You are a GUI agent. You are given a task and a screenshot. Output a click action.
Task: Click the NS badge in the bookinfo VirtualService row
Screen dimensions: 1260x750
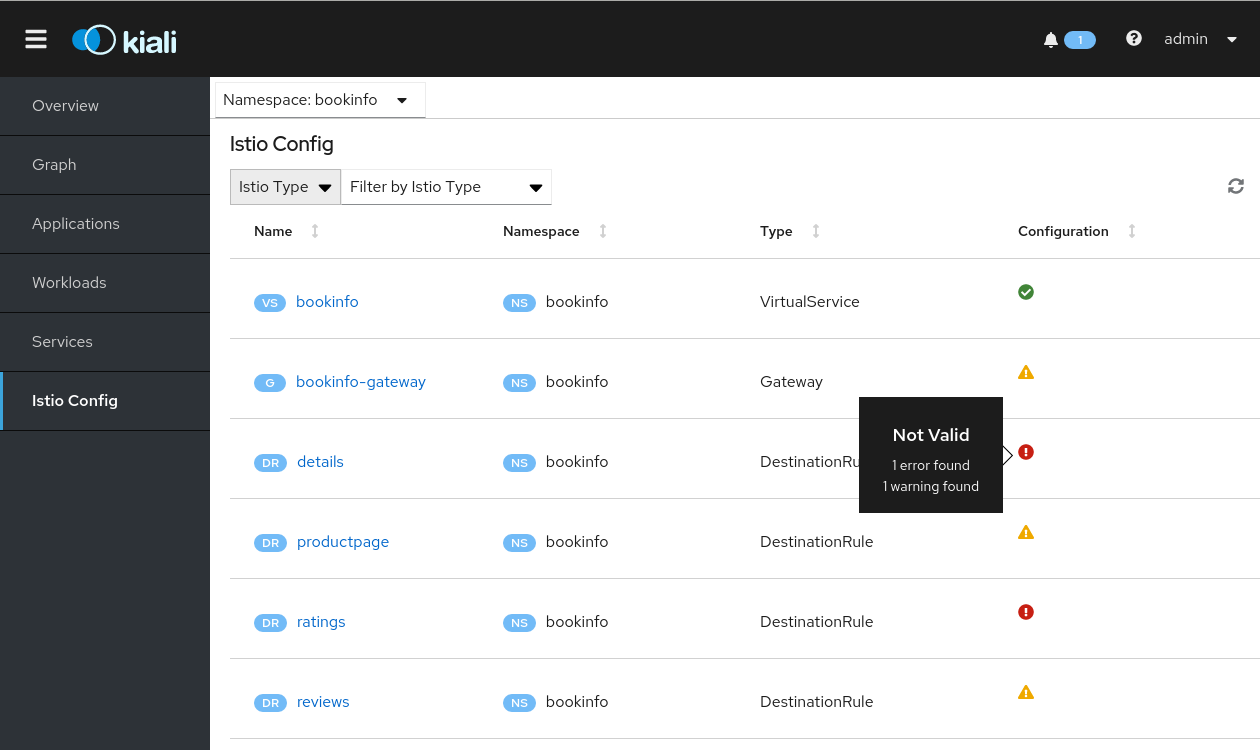519,303
